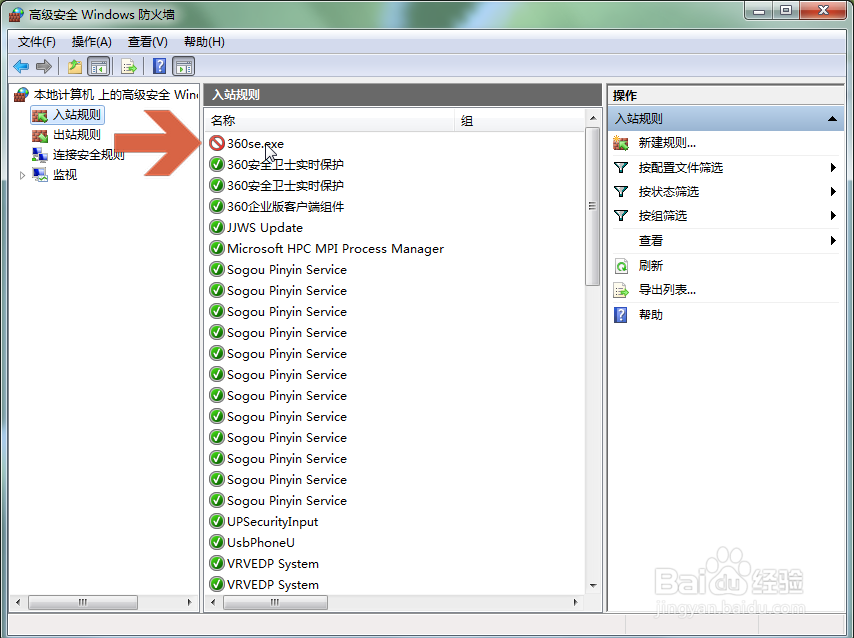Click the filter funnel icon for 按状态筛选

point(621,191)
